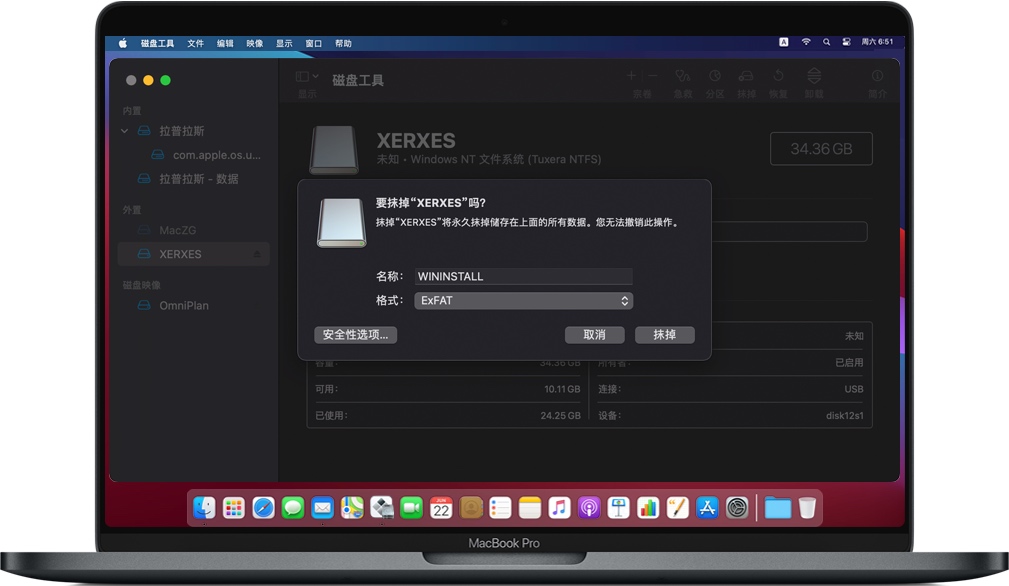Select the Erase icon in the toolbar

point(745,76)
